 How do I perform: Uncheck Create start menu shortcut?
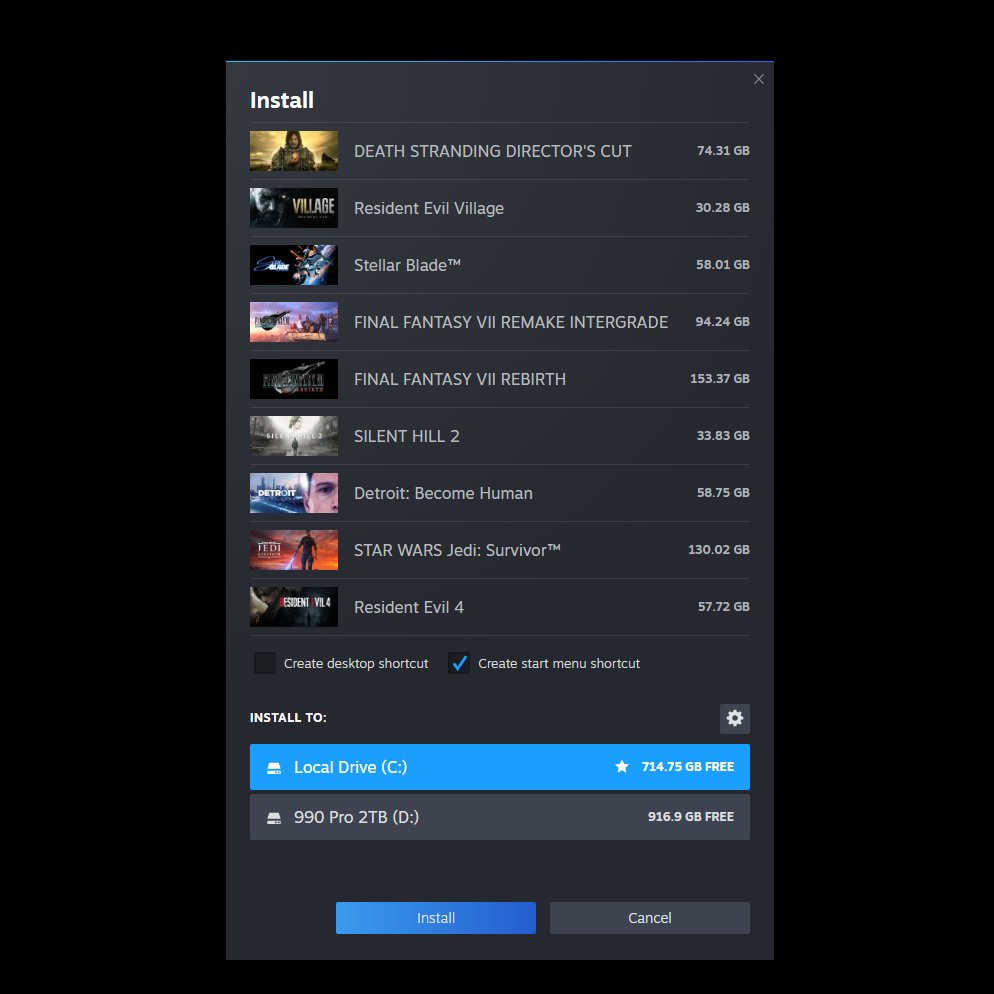pyautogui.click(x=458, y=663)
